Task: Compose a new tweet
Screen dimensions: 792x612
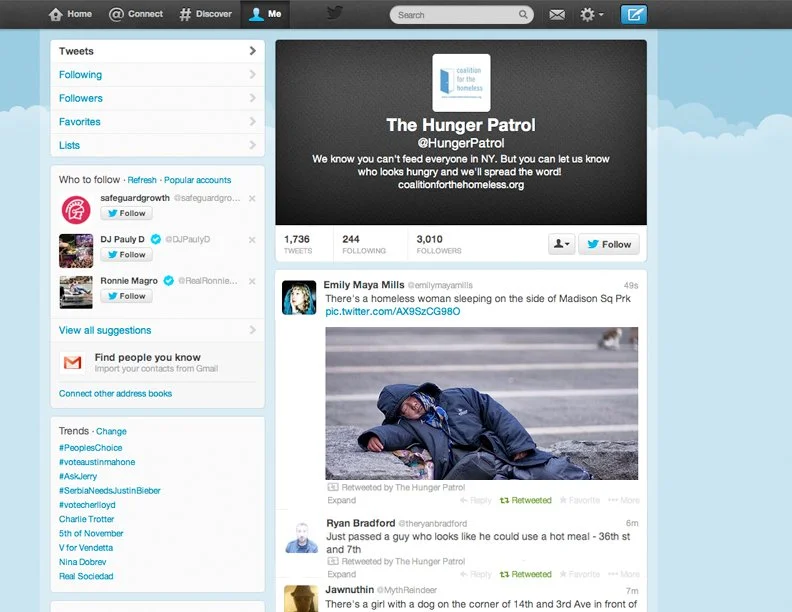Action: (633, 14)
